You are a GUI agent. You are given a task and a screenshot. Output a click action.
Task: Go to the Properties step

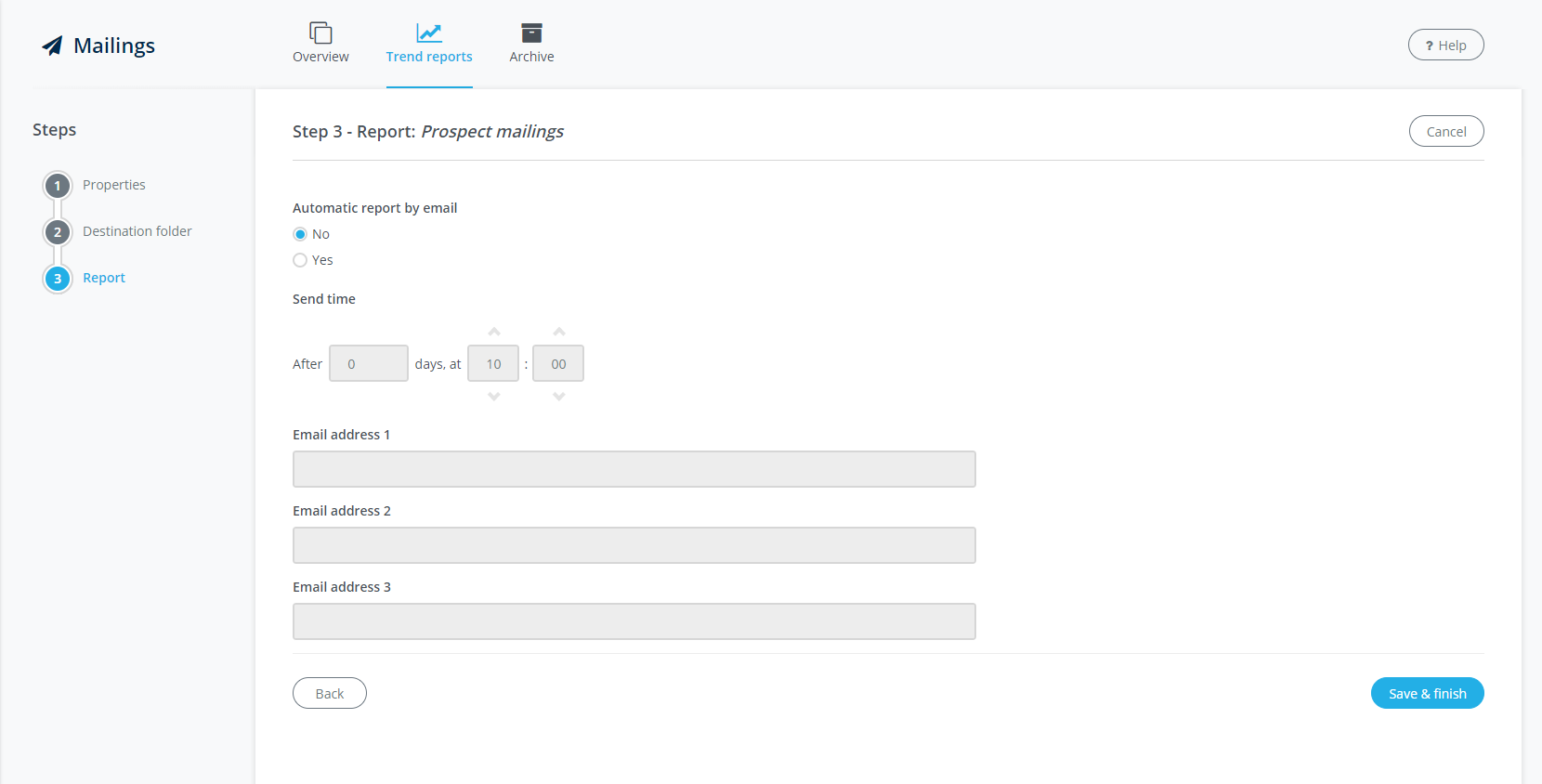coord(114,185)
